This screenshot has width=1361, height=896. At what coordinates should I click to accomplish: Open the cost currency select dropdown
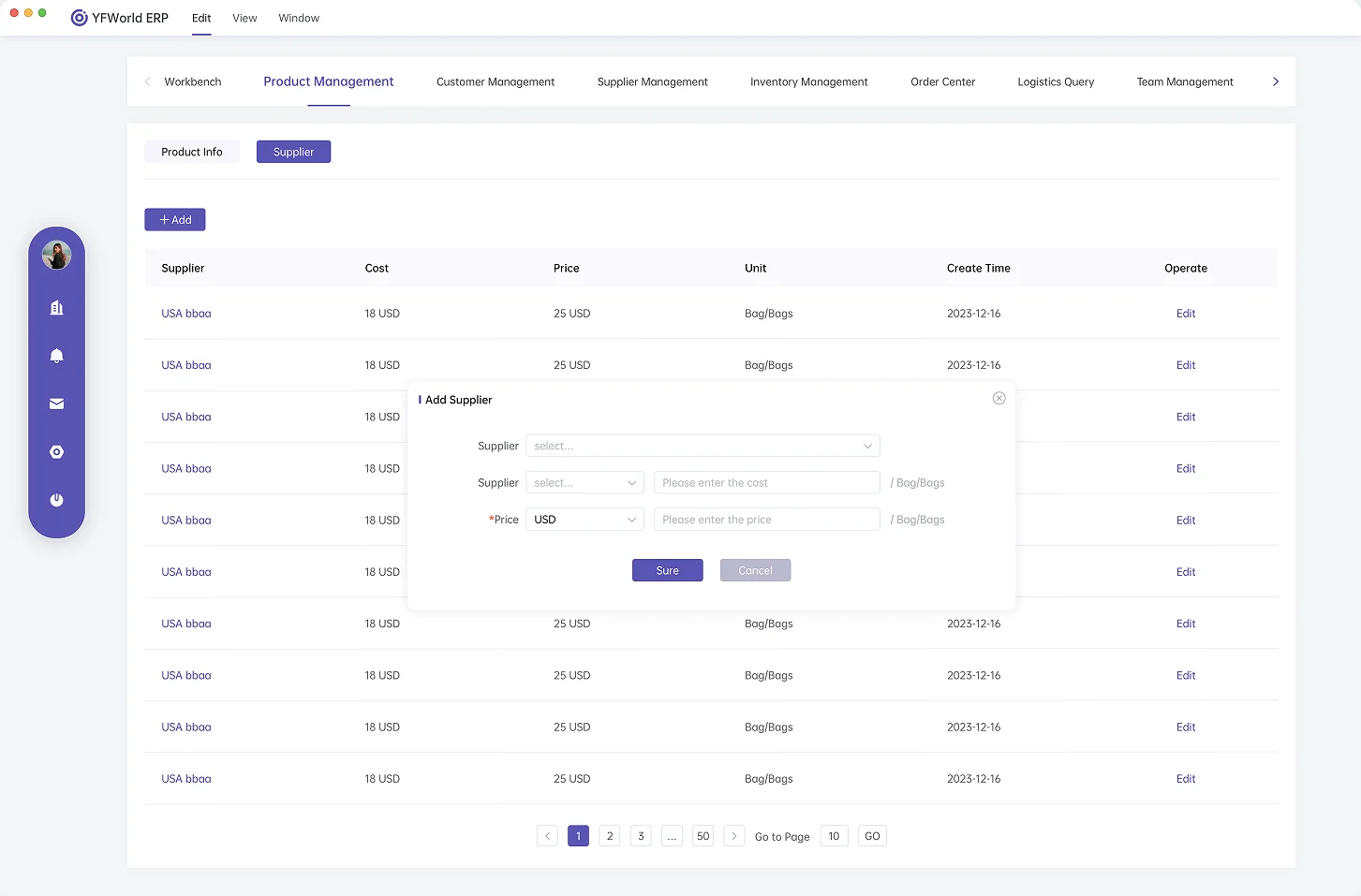584,483
